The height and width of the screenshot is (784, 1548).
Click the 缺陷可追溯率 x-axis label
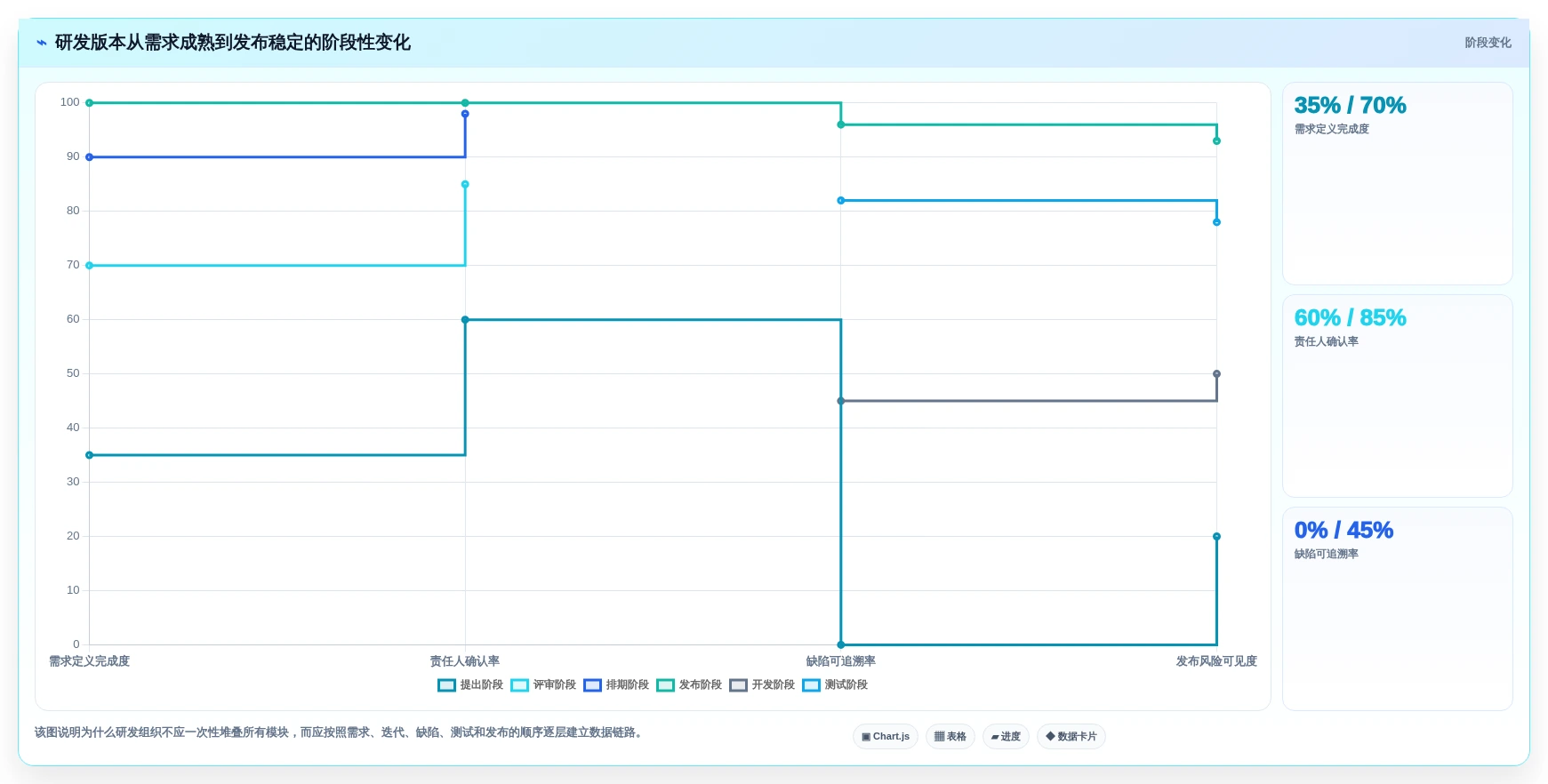[x=841, y=661]
